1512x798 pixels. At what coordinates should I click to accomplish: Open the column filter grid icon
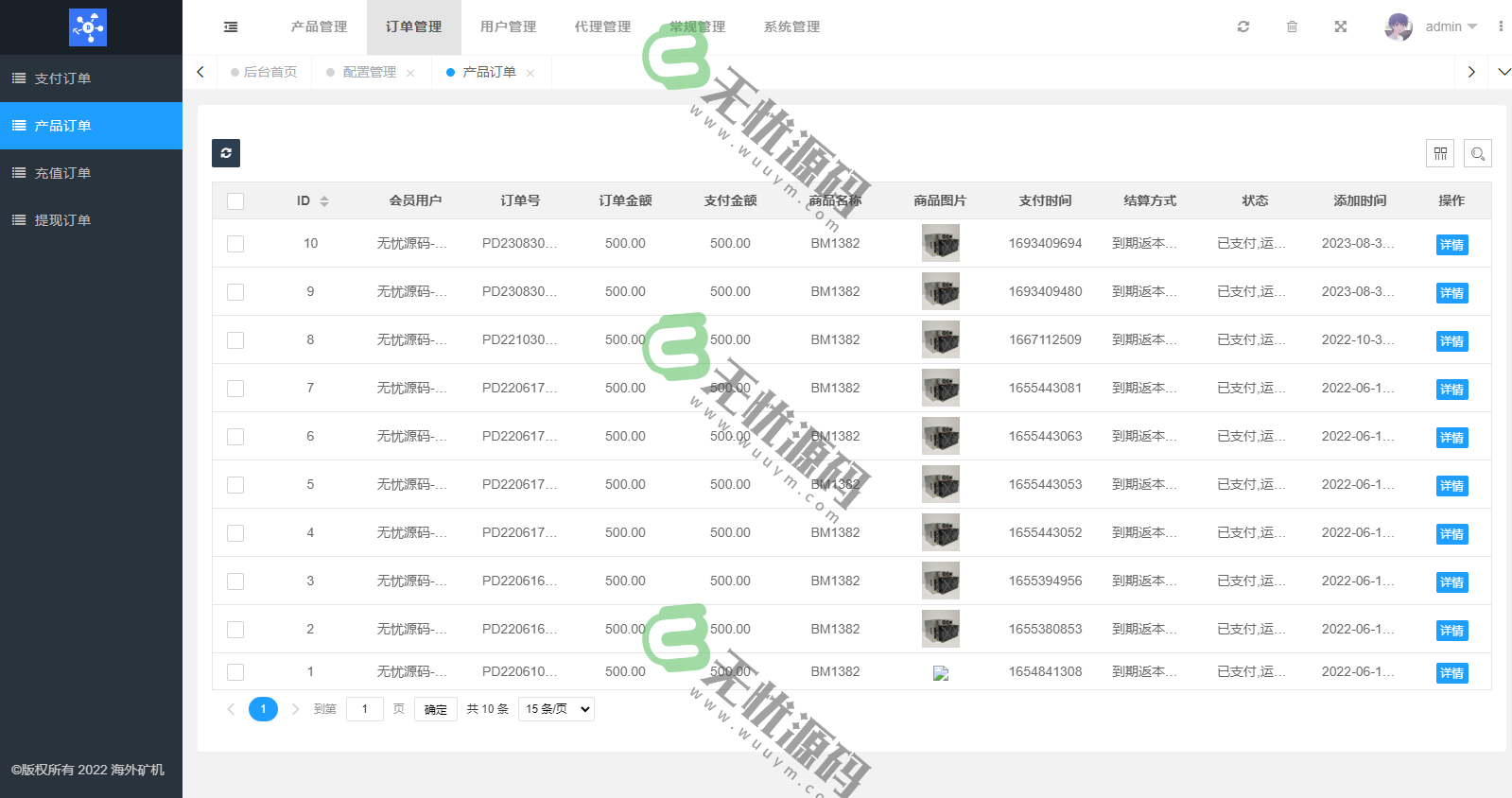point(1440,153)
